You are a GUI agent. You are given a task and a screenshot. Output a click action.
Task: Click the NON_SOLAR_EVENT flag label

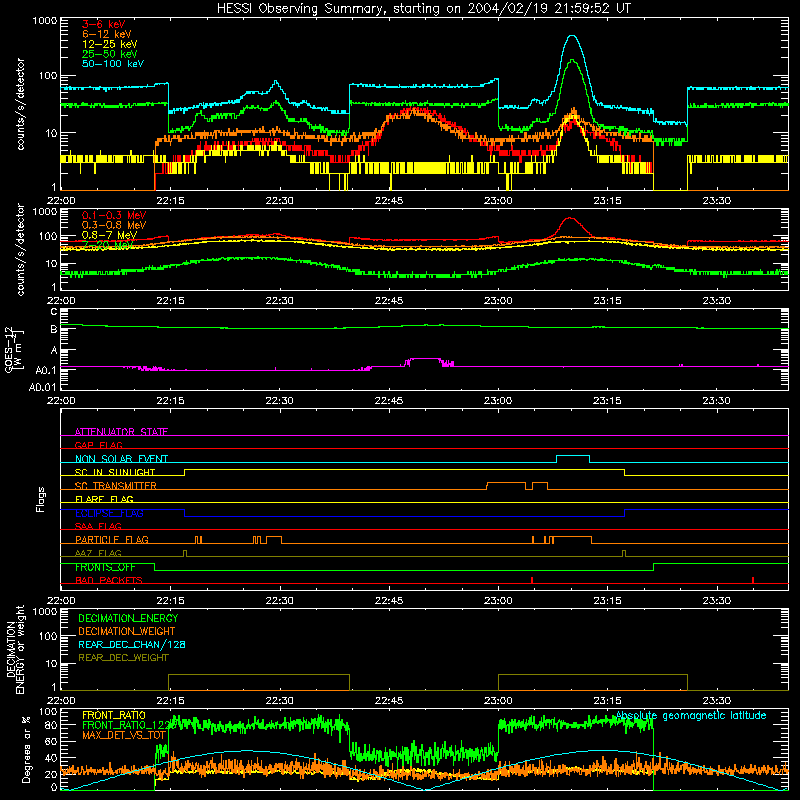tap(121, 459)
